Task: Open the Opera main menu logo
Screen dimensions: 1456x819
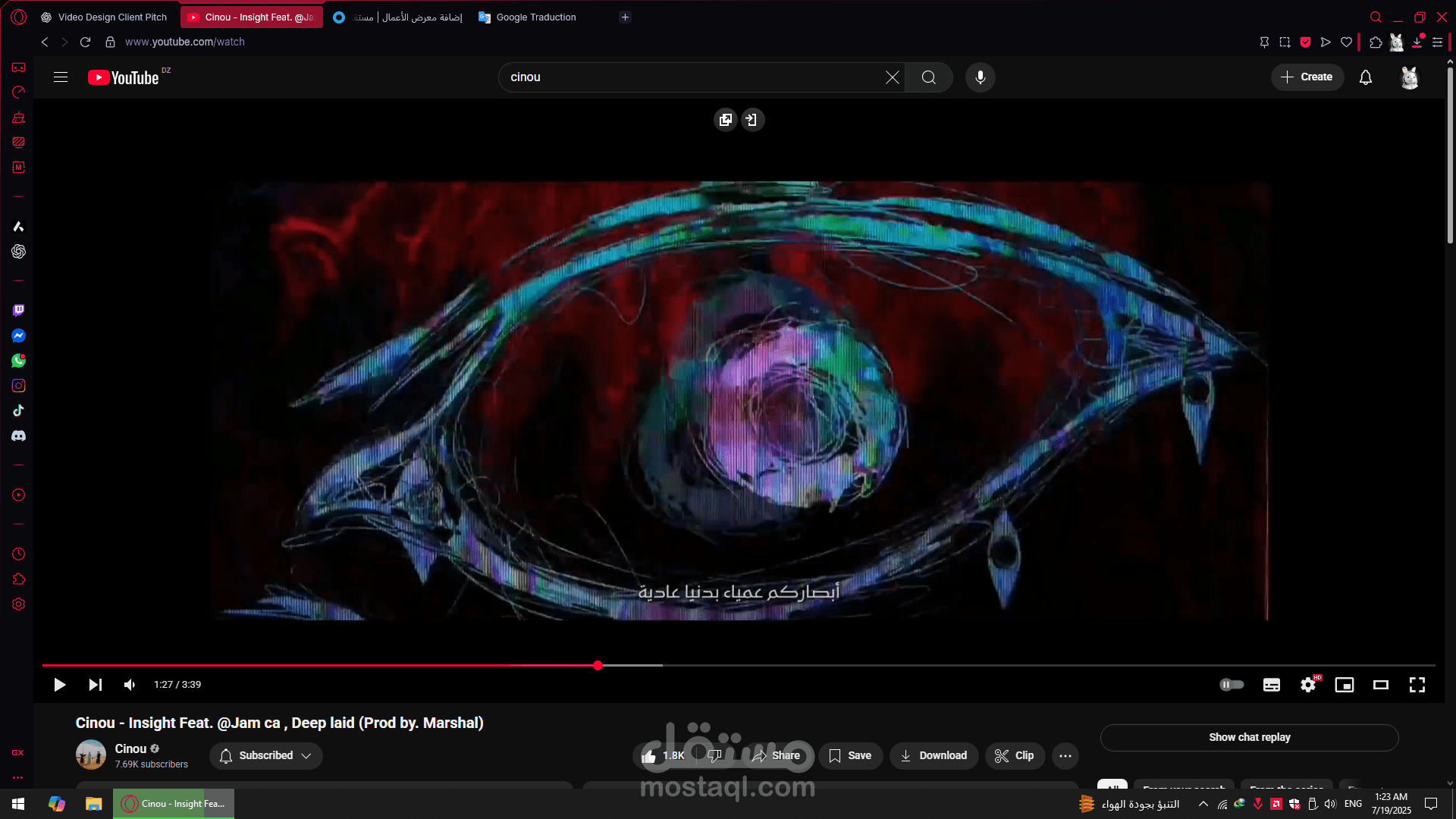Action: coord(19,17)
